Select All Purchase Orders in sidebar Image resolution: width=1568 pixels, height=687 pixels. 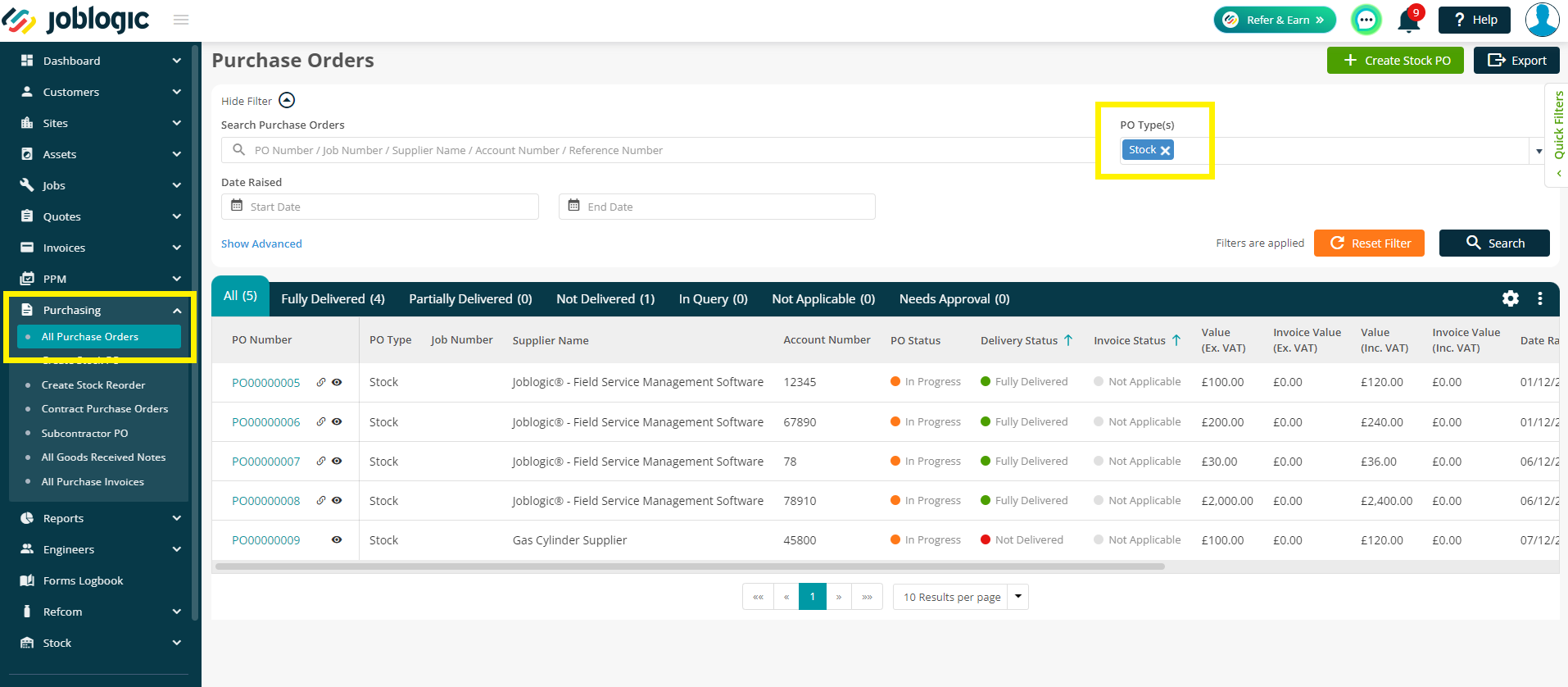(x=99, y=337)
